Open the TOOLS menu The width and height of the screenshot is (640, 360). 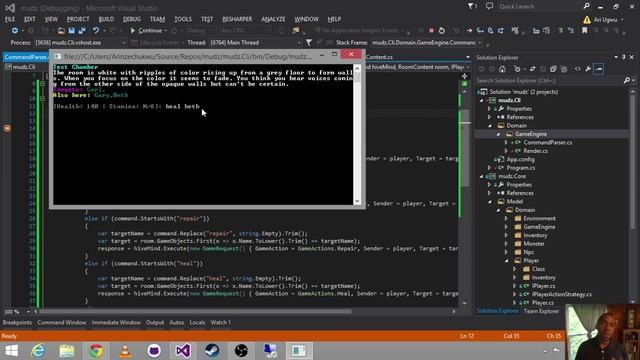[182, 19]
